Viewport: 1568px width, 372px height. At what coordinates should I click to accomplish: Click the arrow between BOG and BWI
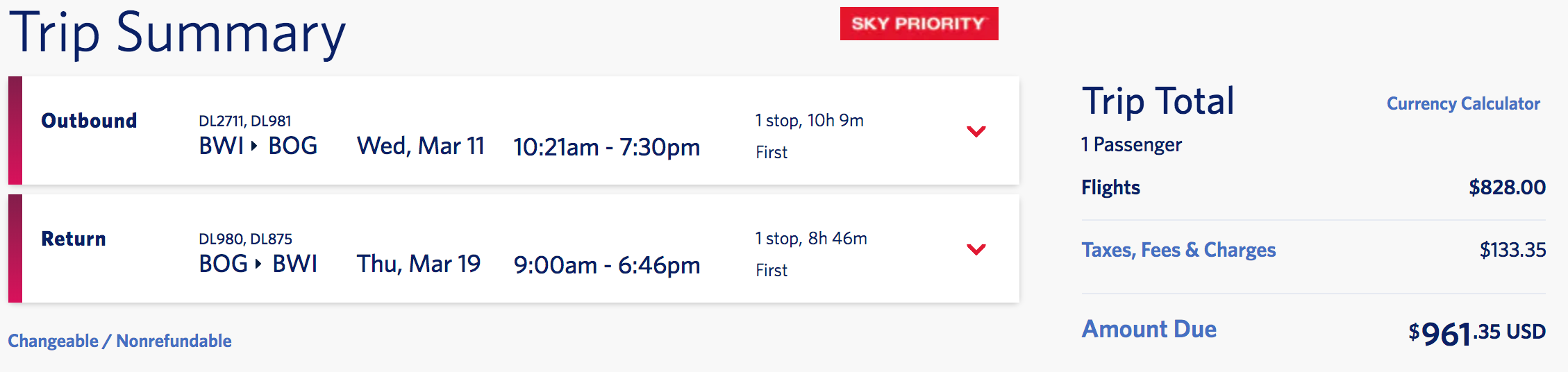click(x=258, y=264)
